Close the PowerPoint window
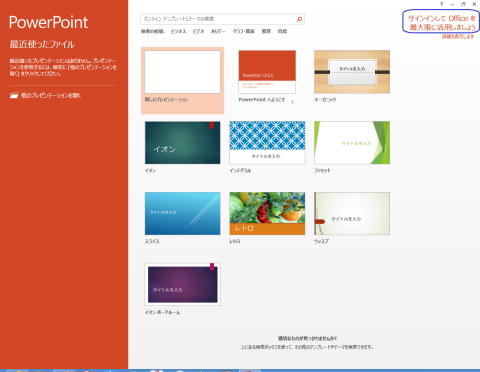This screenshot has height=372, width=480. pos(474,4)
